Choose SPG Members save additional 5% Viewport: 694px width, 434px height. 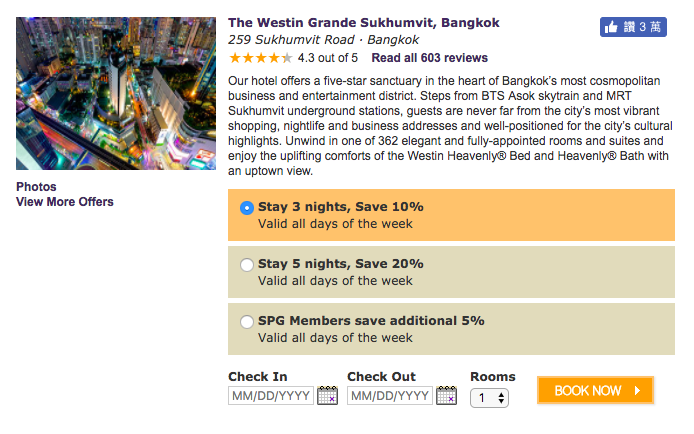tap(247, 322)
